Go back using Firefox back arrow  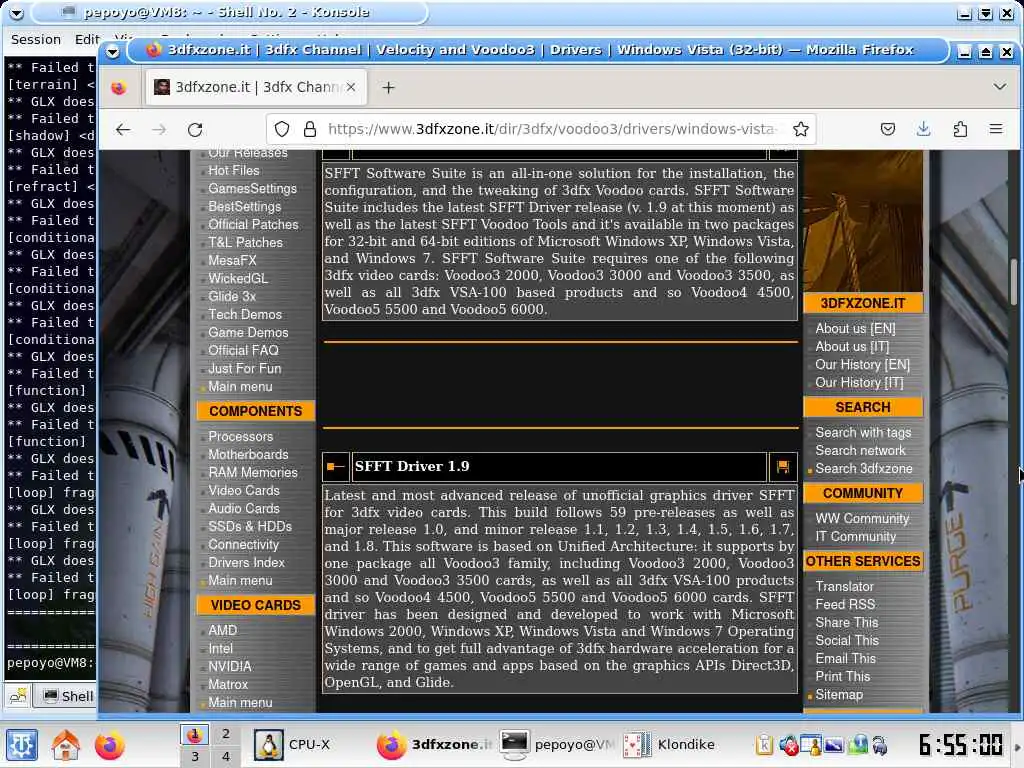(x=123, y=129)
